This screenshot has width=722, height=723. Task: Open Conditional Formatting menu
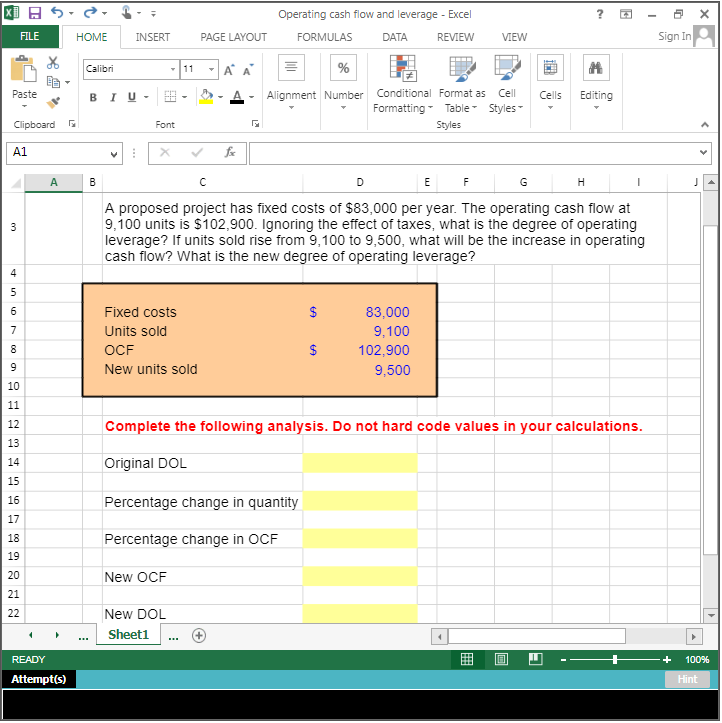[403, 84]
